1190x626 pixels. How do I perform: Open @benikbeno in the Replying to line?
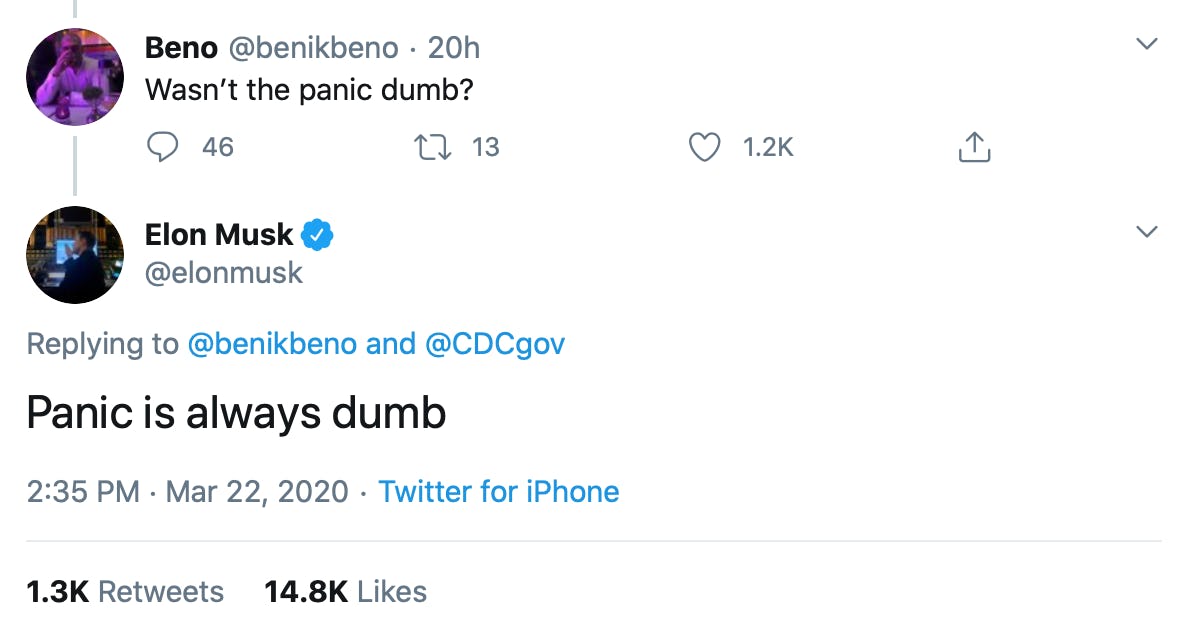[x=271, y=344]
